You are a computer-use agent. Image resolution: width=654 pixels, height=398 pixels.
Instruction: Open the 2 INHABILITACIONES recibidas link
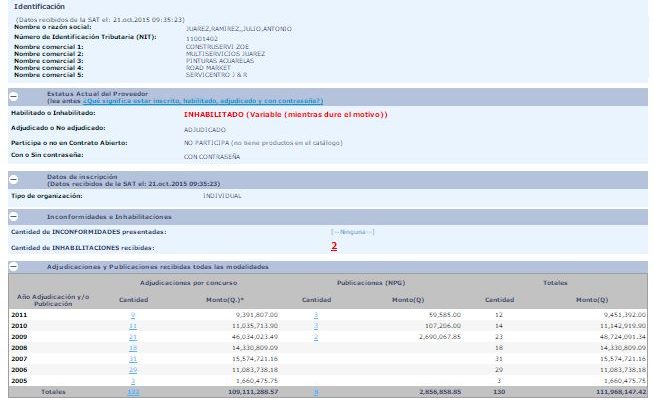(x=334, y=246)
